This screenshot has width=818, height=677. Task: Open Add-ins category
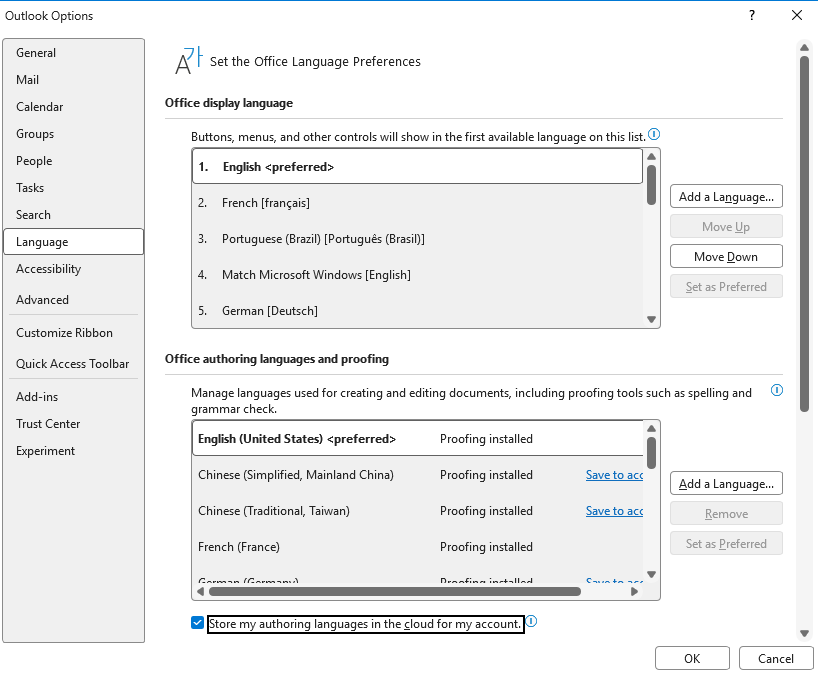pyautogui.click(x=74, y=397)
